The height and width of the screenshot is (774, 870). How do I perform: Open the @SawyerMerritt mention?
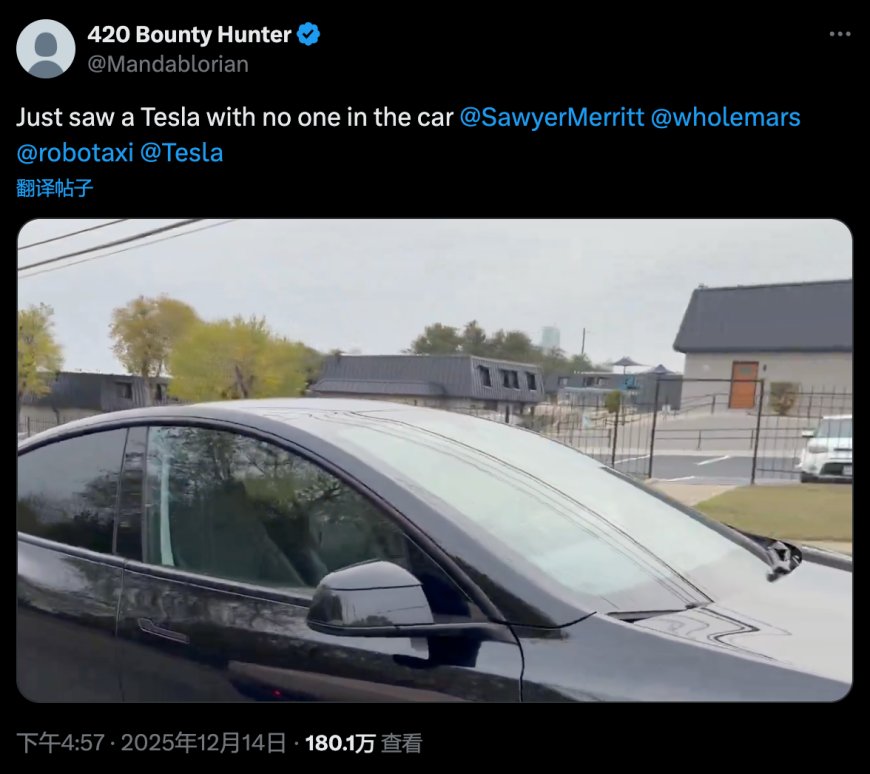[552, 117]
